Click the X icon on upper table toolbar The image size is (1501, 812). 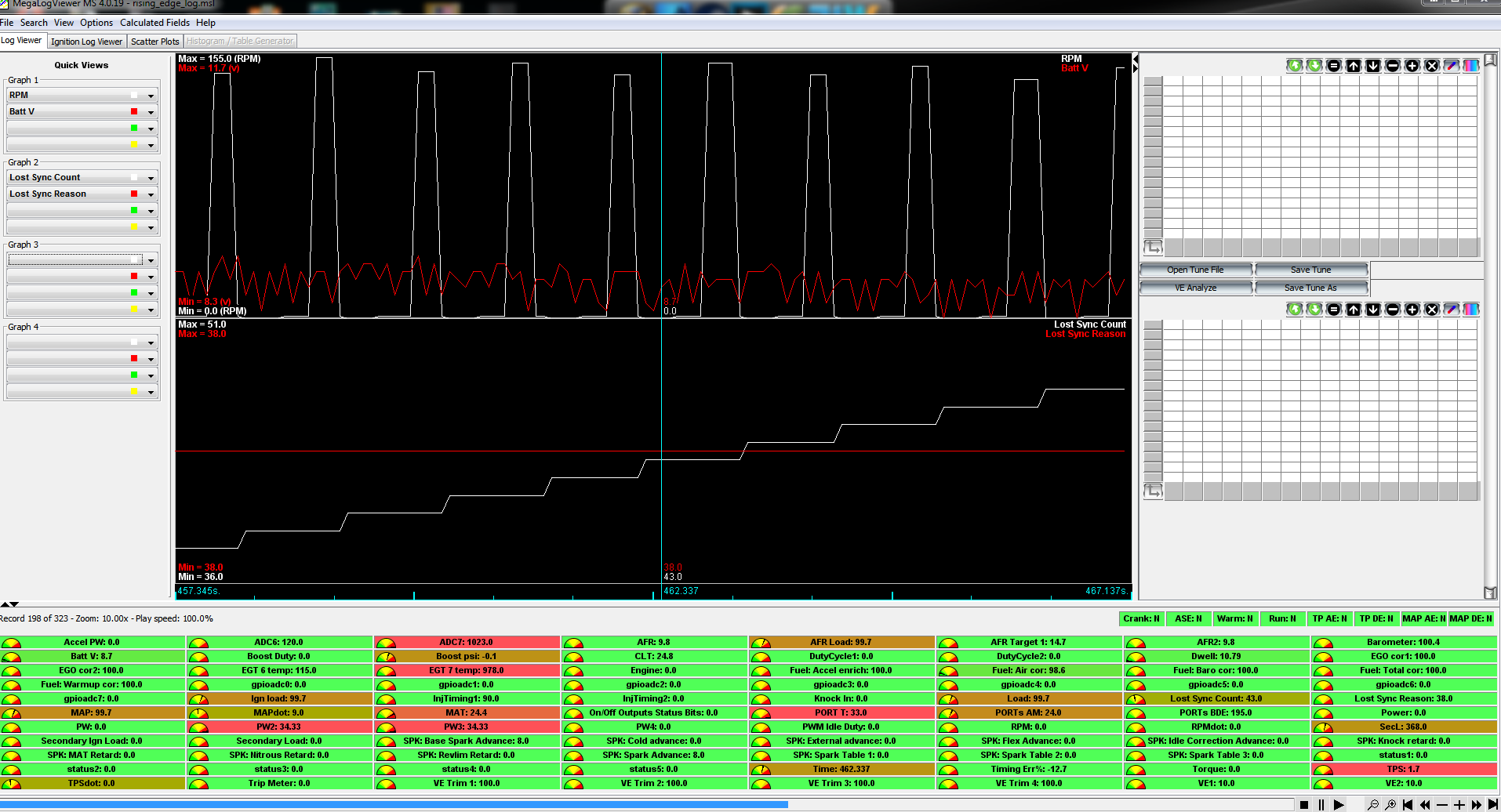pos(1431,66)
